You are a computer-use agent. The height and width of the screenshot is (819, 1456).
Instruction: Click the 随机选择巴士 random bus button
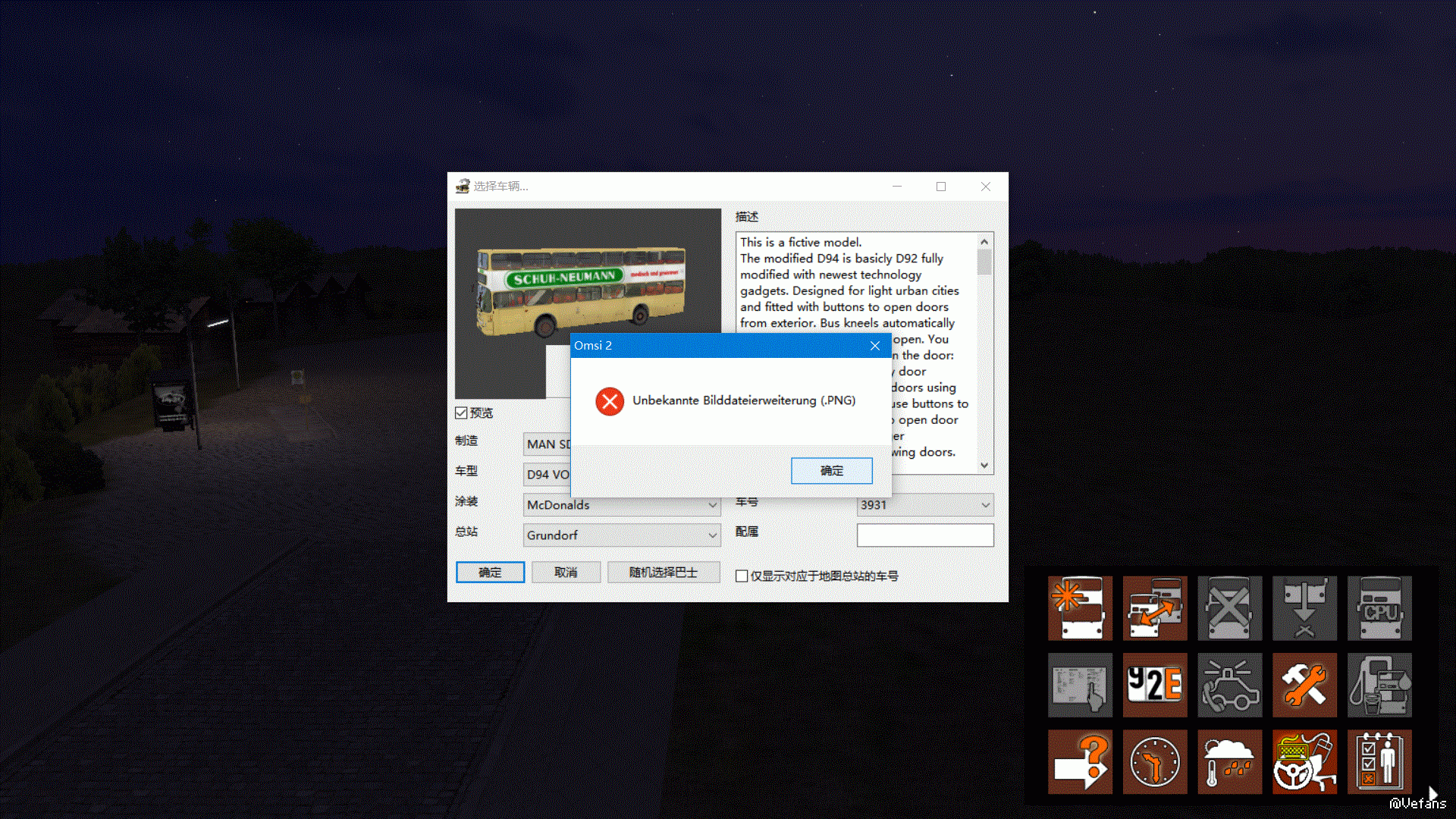tap(663, 573)
